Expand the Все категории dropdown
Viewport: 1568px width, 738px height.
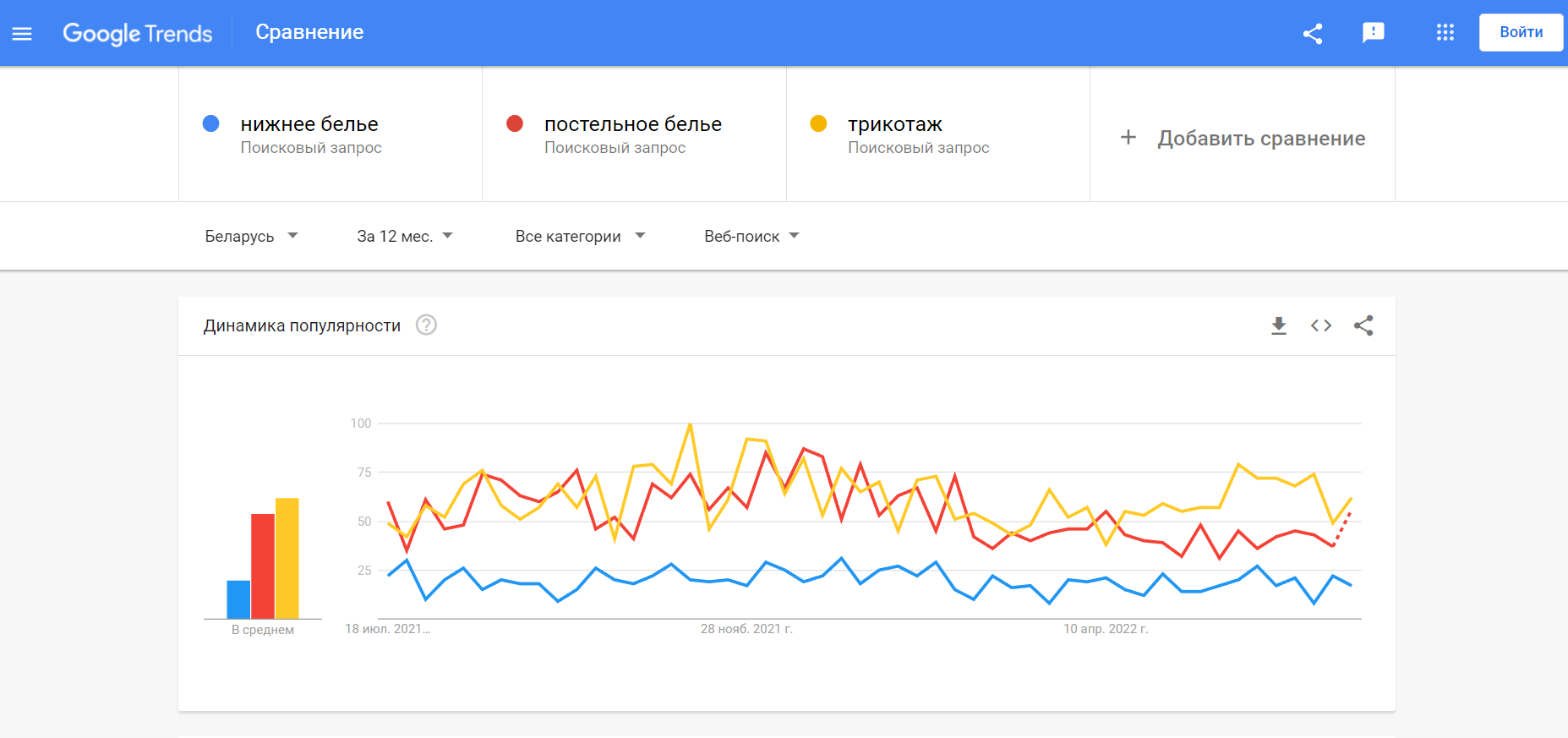[x=580, y=237]
